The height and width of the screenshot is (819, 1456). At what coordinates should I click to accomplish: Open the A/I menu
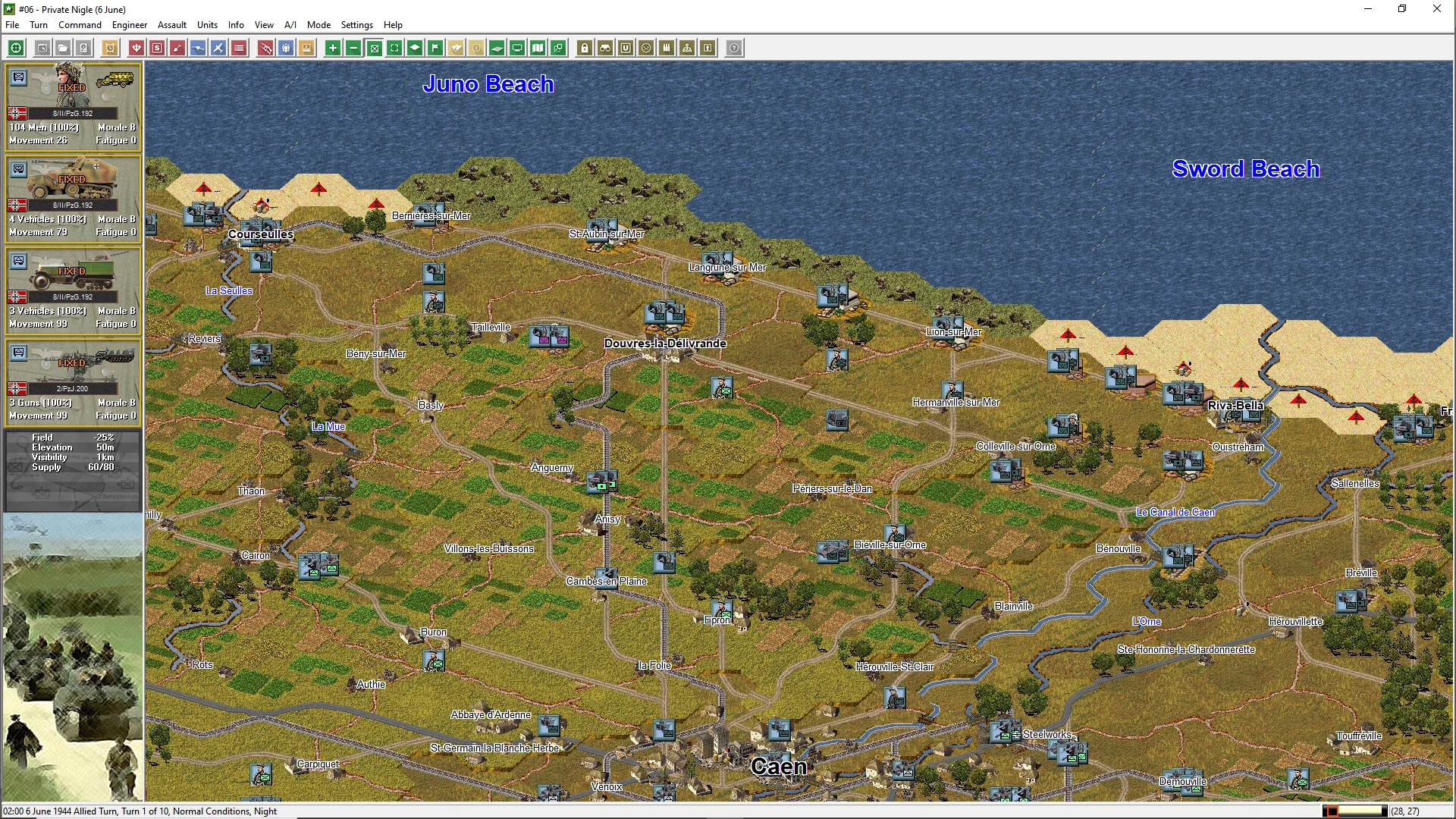point(290,25)
